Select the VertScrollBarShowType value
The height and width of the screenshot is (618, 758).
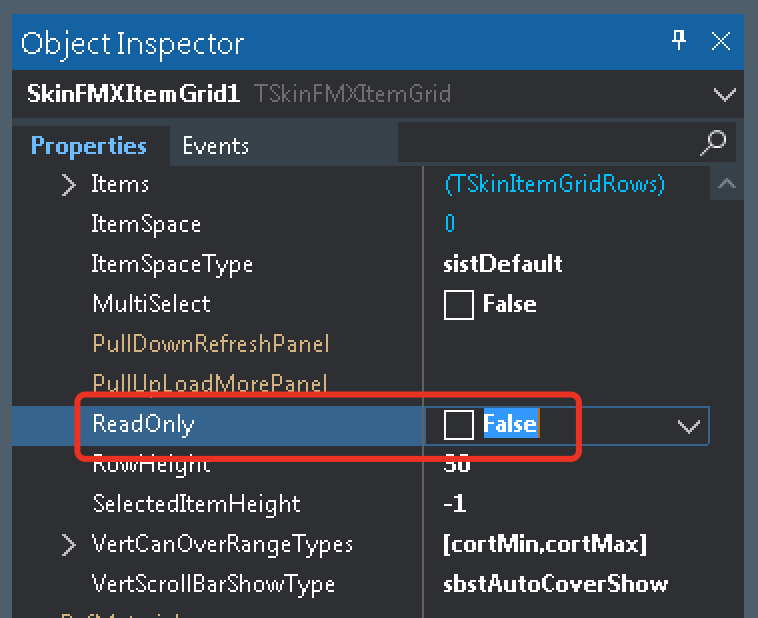tap(555, 584)
